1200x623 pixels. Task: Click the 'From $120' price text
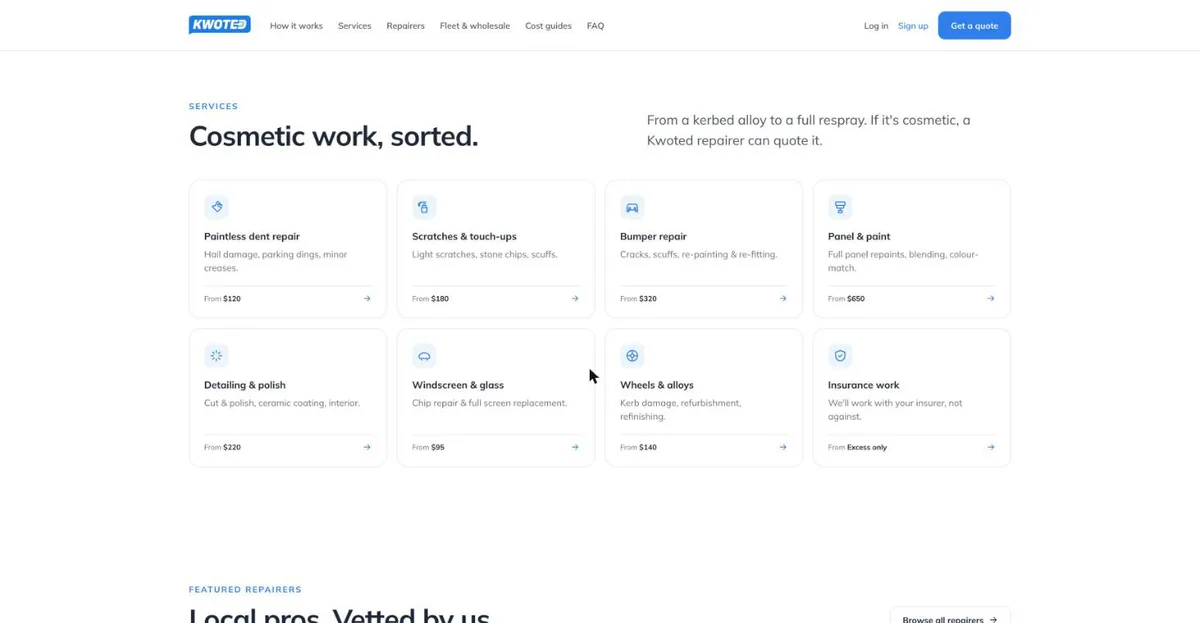(x=222, y=298)
